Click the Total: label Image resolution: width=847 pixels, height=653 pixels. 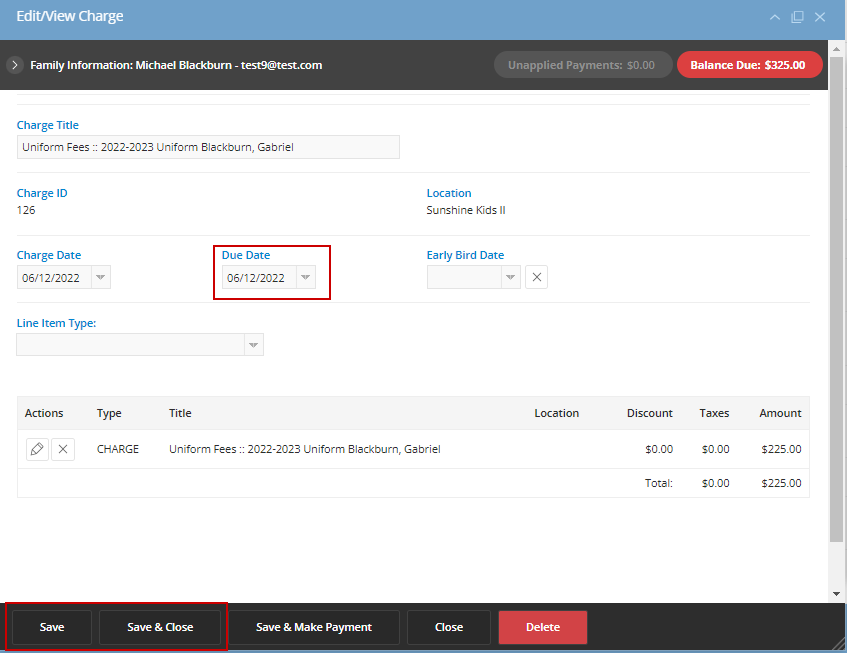658,483
